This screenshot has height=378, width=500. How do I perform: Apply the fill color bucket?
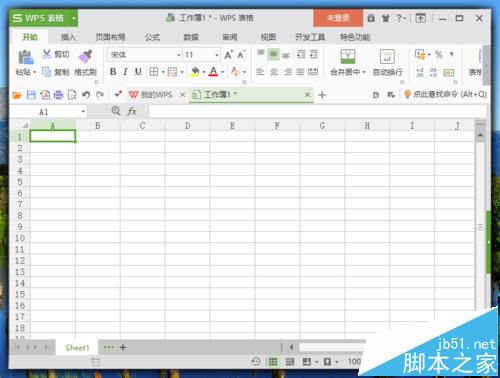(195, 71)
